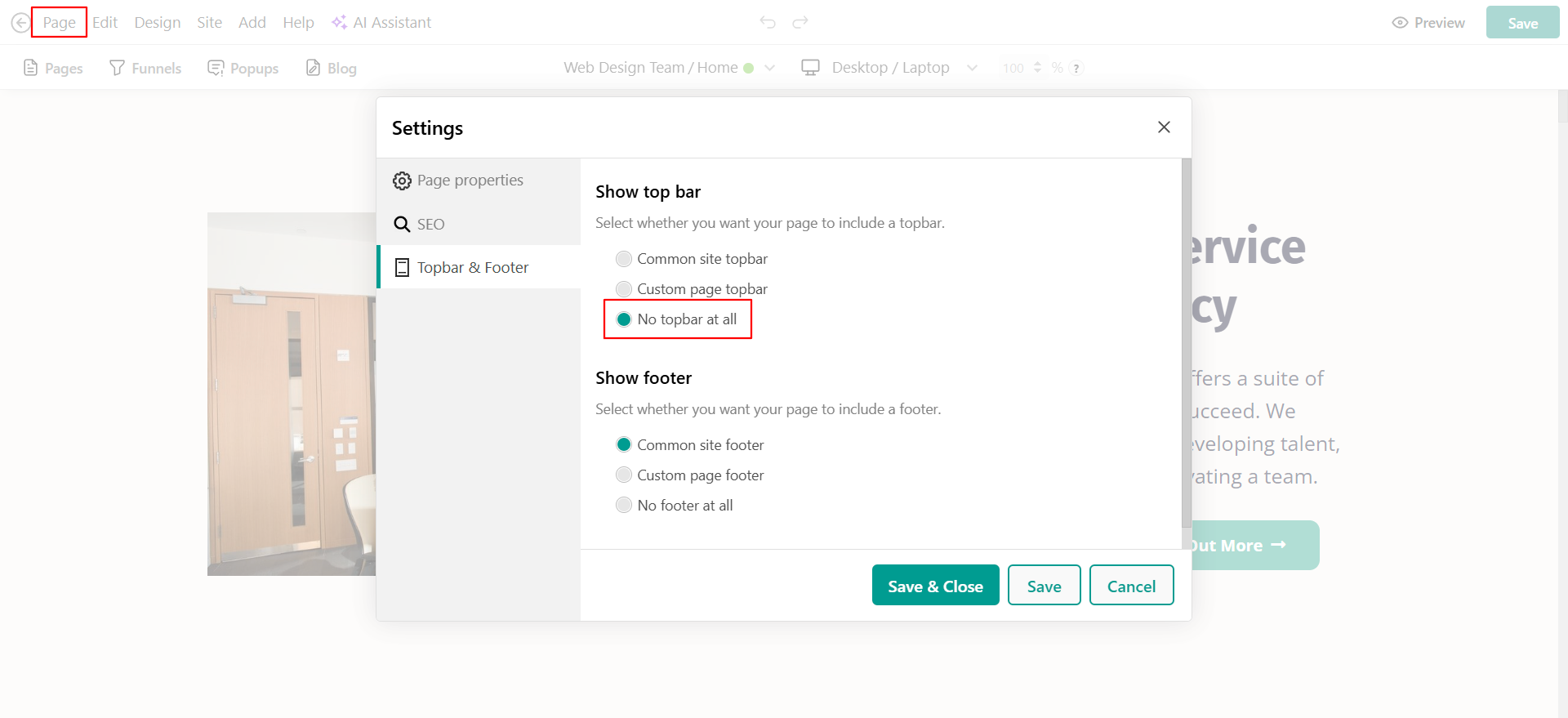Click the zoom help question mark icon
Viewport: 1568px width, 718px height.
coord(1076,69)
